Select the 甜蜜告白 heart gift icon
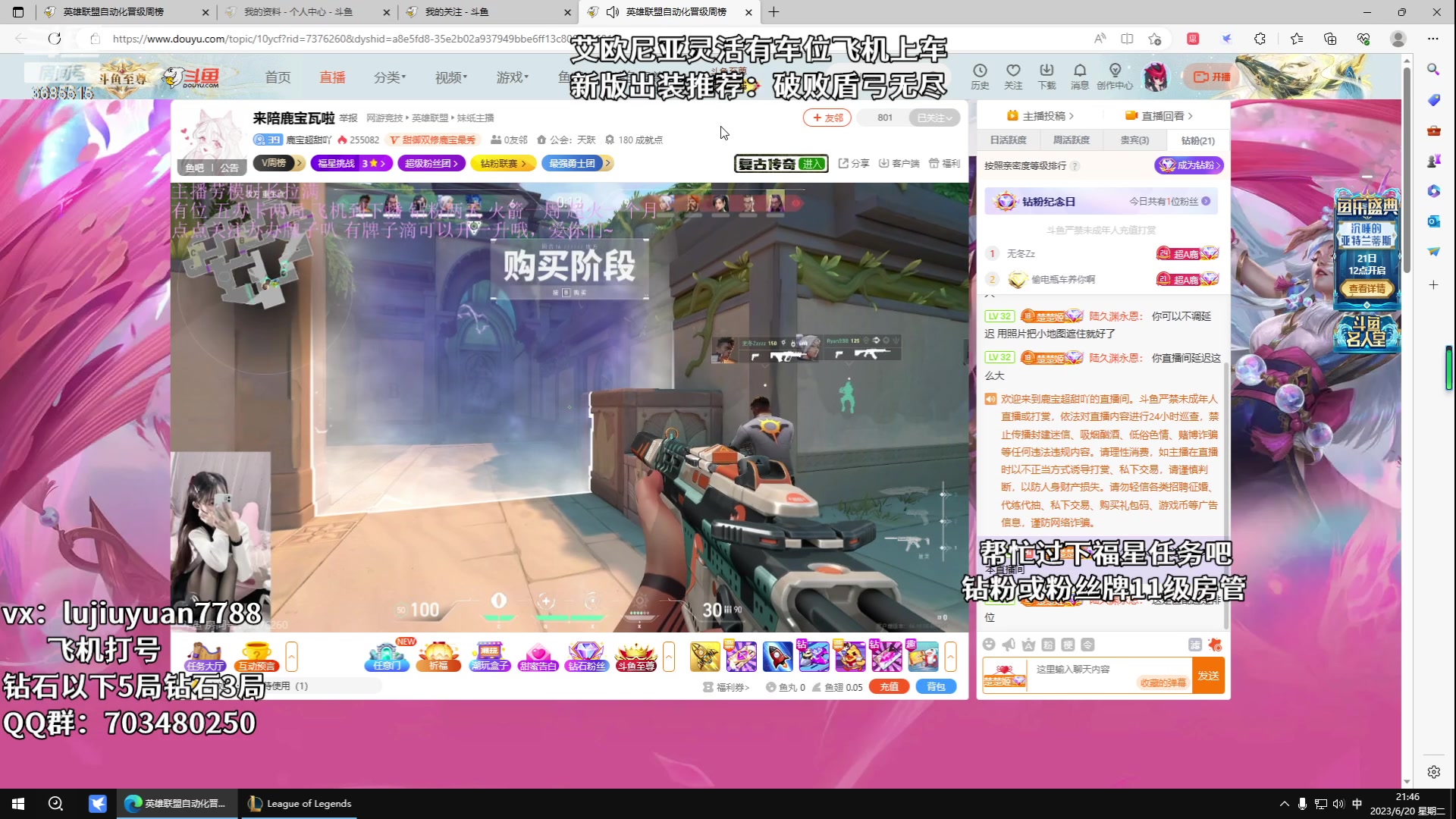Viewport: 1456px width, 819px height. (x=538, y=657)
